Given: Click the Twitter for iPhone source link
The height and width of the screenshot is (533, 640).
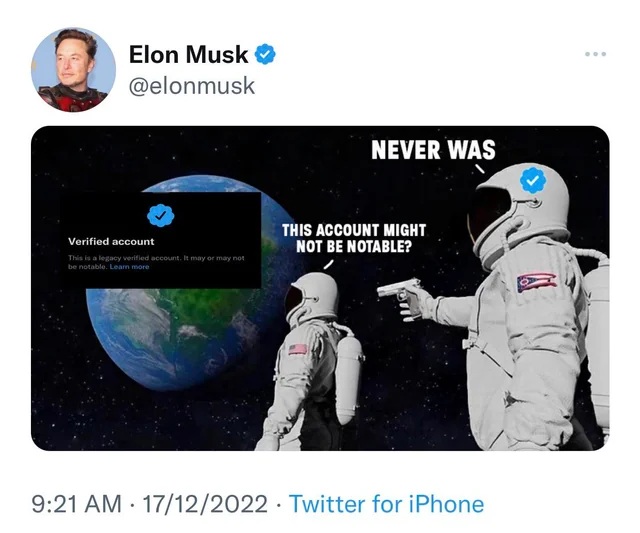Looking at the screenshot, I should click(x=387, y=504).
